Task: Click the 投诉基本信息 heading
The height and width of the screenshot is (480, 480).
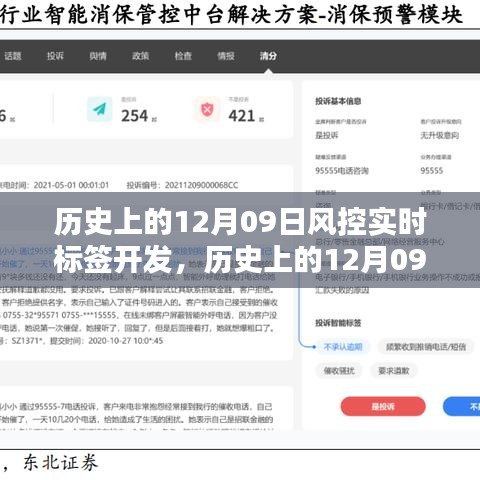Action: click(x=338, y=101)
